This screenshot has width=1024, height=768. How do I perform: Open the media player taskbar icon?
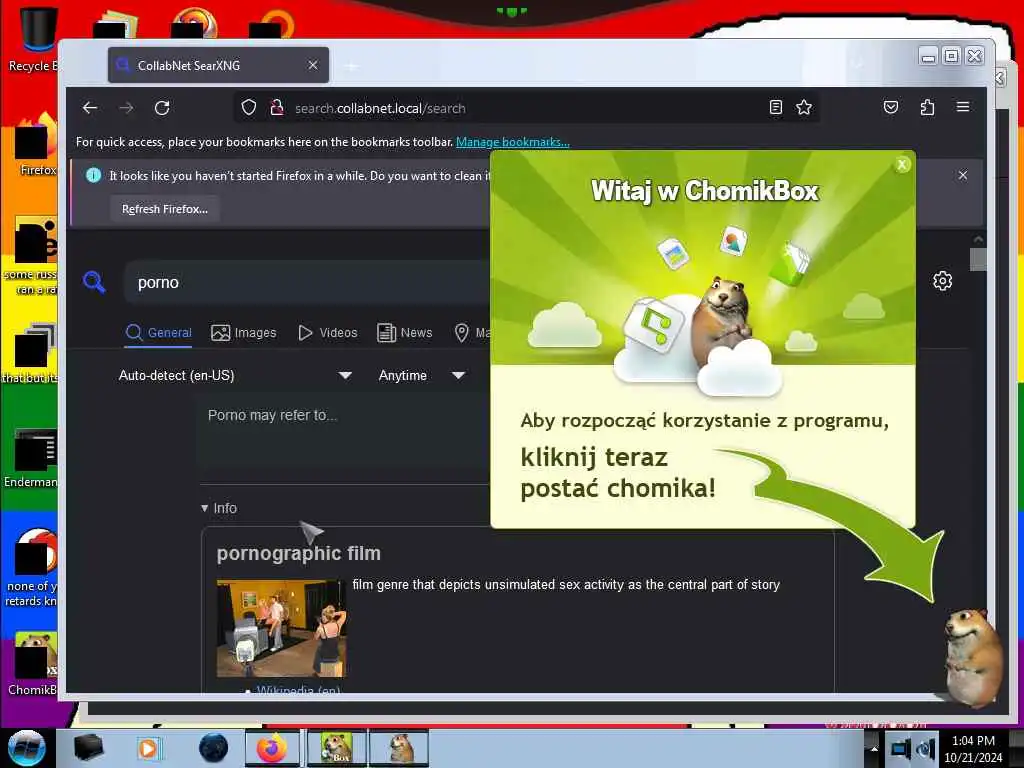click(149, 748)
